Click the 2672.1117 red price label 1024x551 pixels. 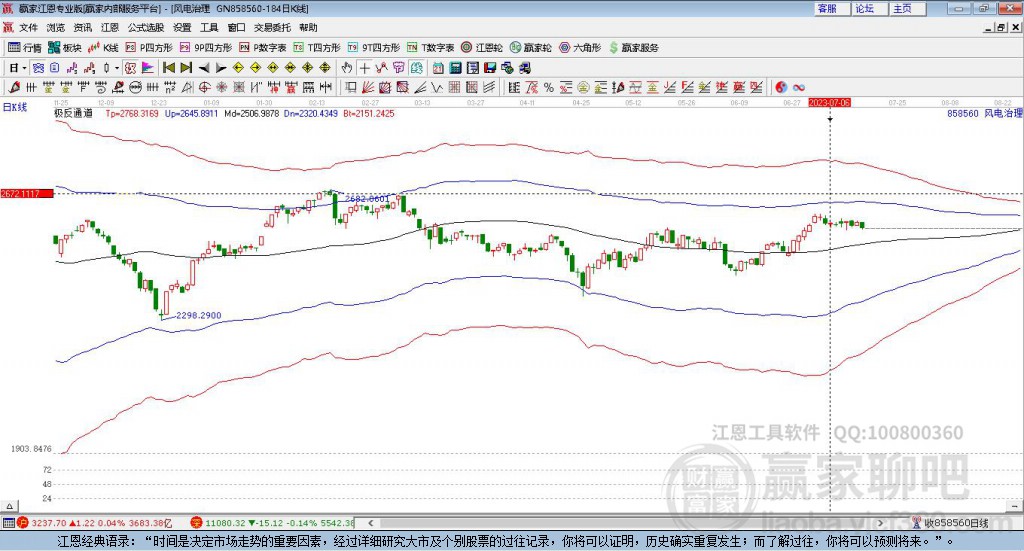26,194
